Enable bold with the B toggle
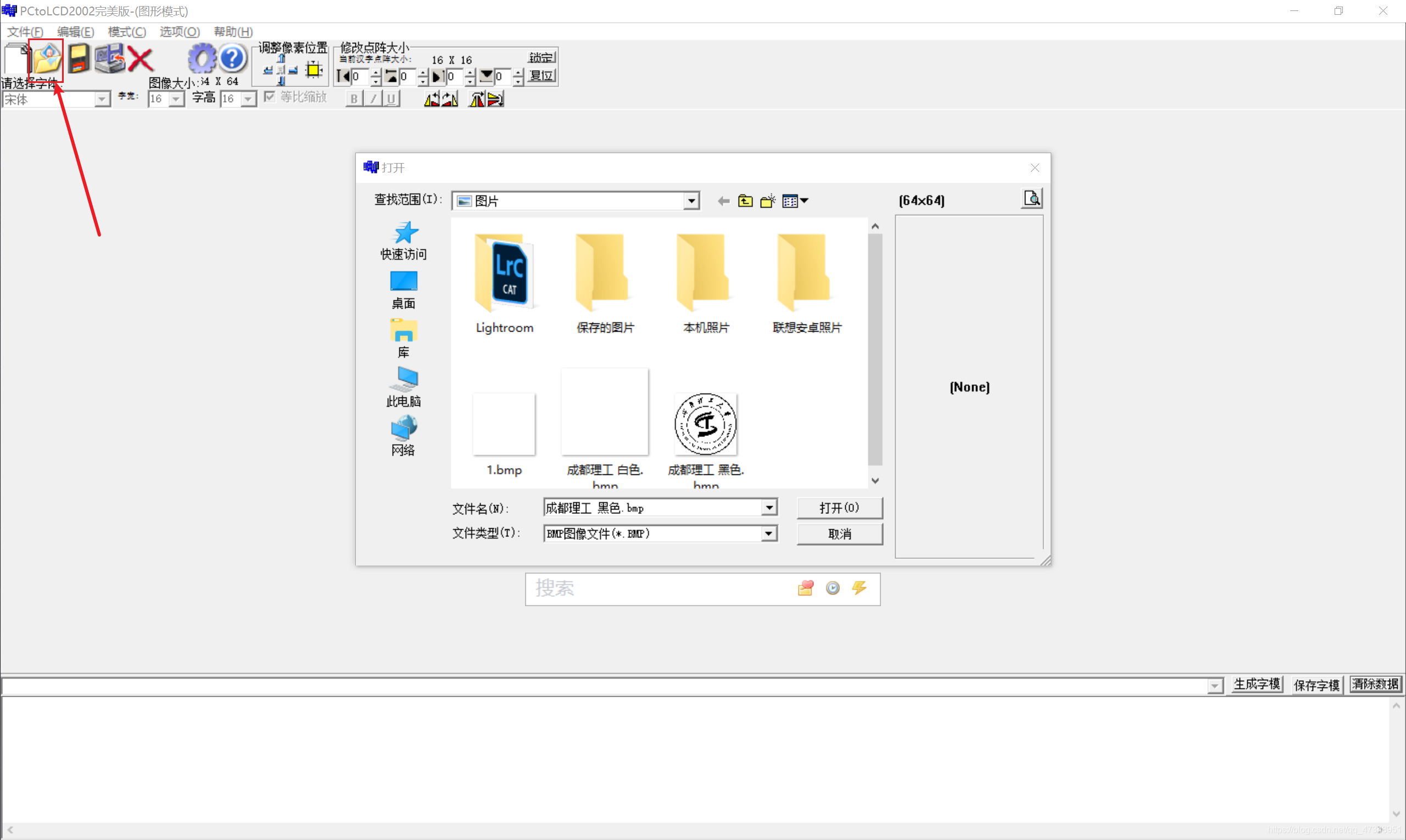 [353, 98]
